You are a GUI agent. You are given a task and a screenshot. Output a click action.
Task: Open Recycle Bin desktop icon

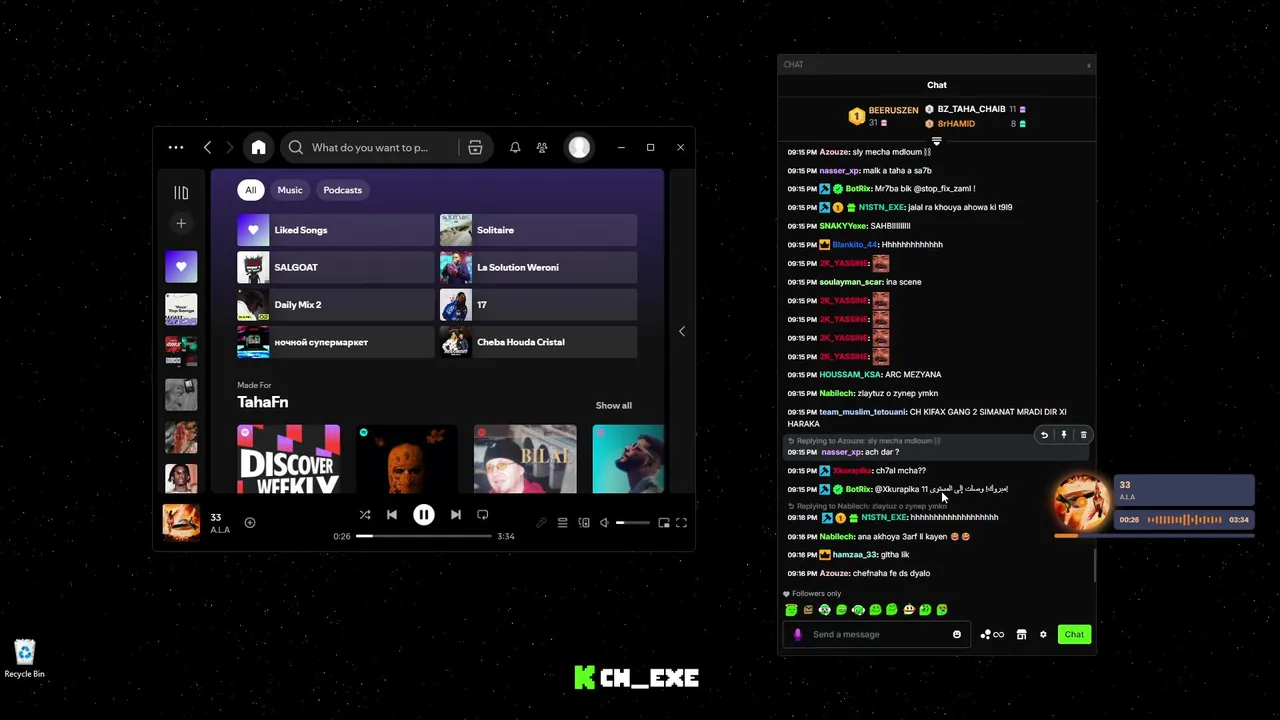click(24, 659)
